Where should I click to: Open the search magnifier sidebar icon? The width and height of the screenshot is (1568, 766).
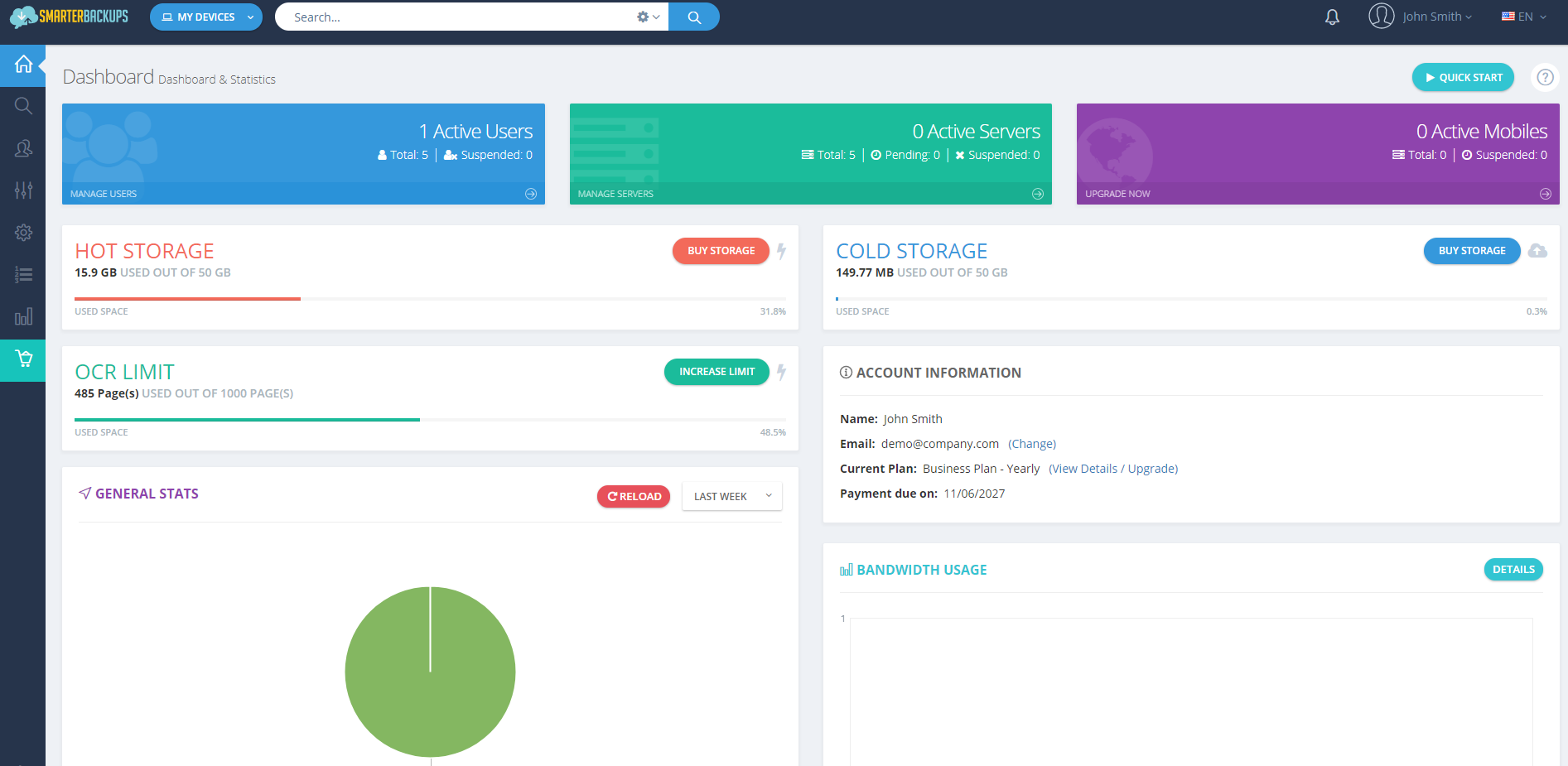(23, 106)
